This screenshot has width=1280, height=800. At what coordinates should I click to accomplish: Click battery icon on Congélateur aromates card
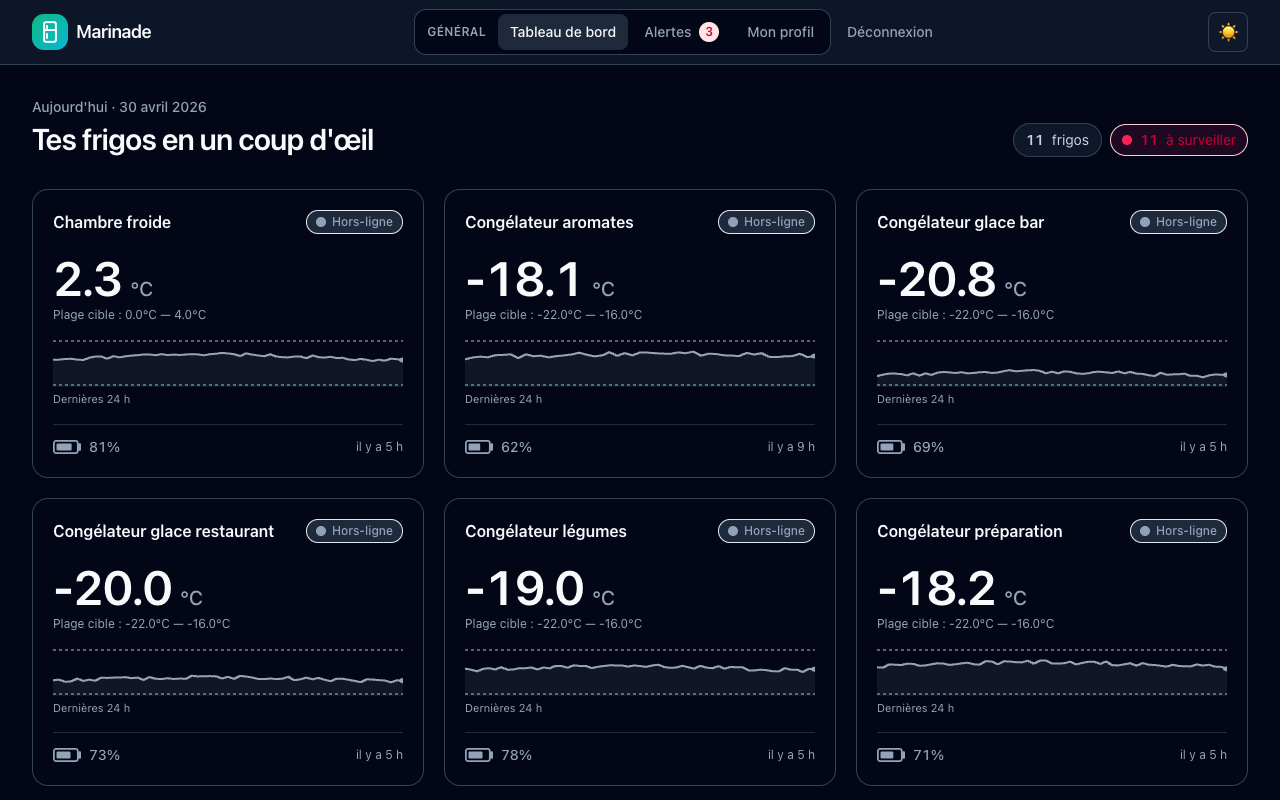[x=479, y=447]
